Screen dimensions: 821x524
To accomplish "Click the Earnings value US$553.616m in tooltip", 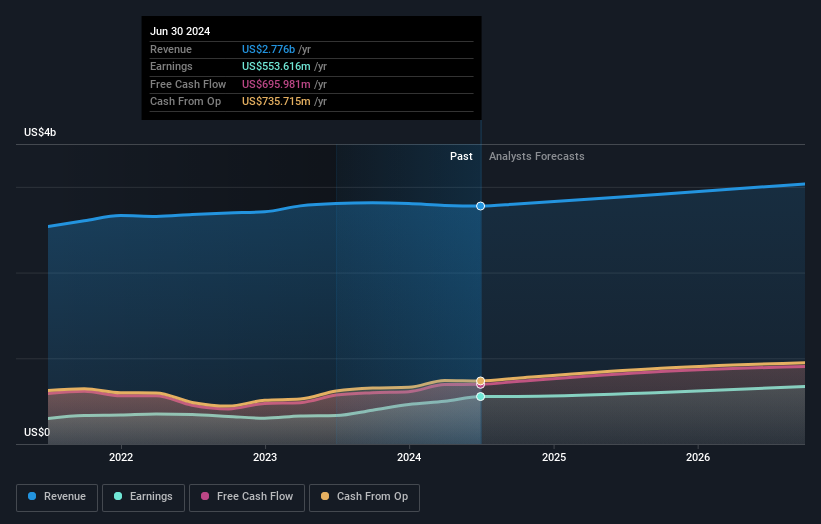I will (276, 66).
